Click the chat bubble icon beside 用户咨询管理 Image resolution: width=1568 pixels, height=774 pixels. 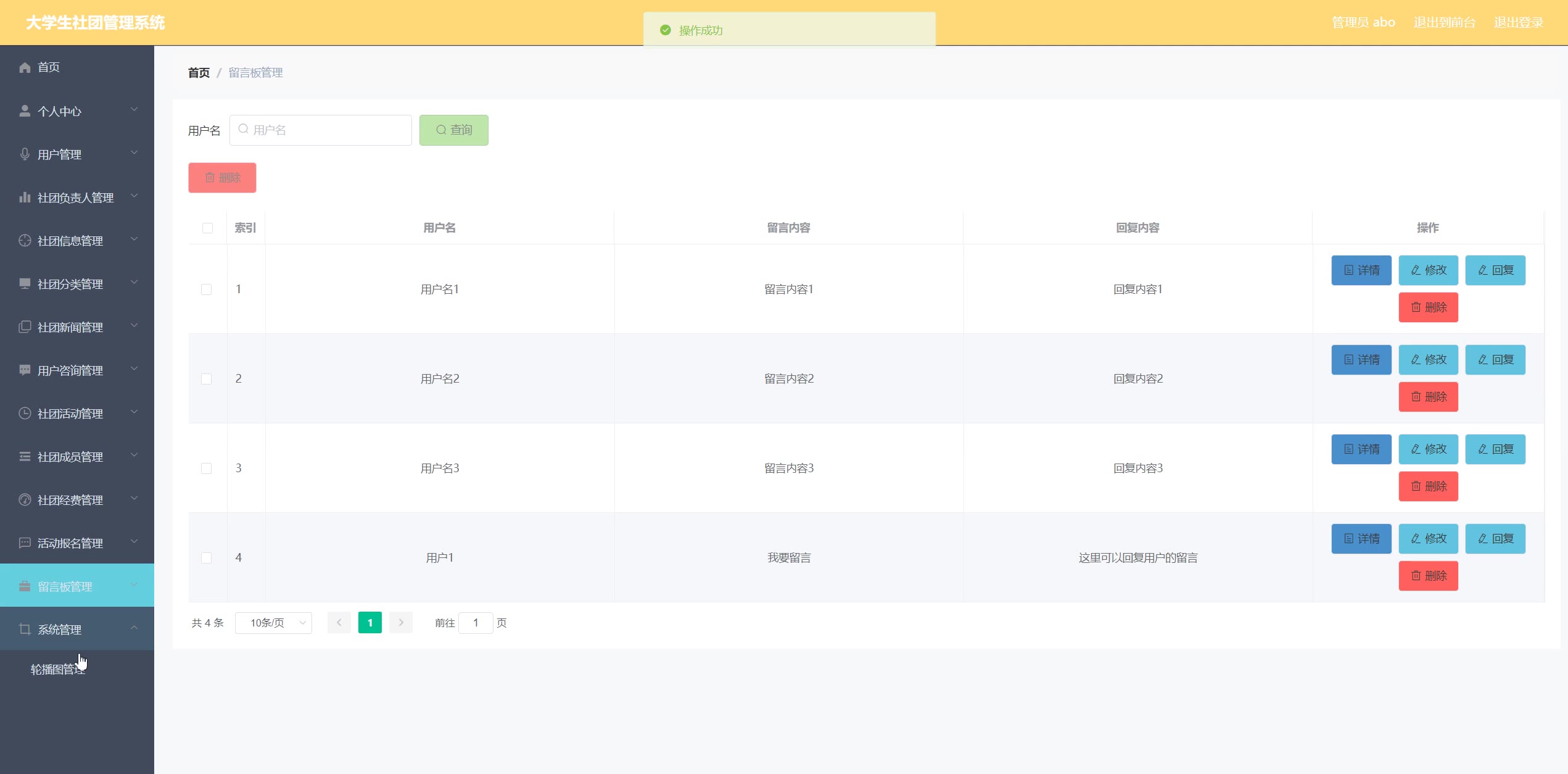tap(25, 370)
